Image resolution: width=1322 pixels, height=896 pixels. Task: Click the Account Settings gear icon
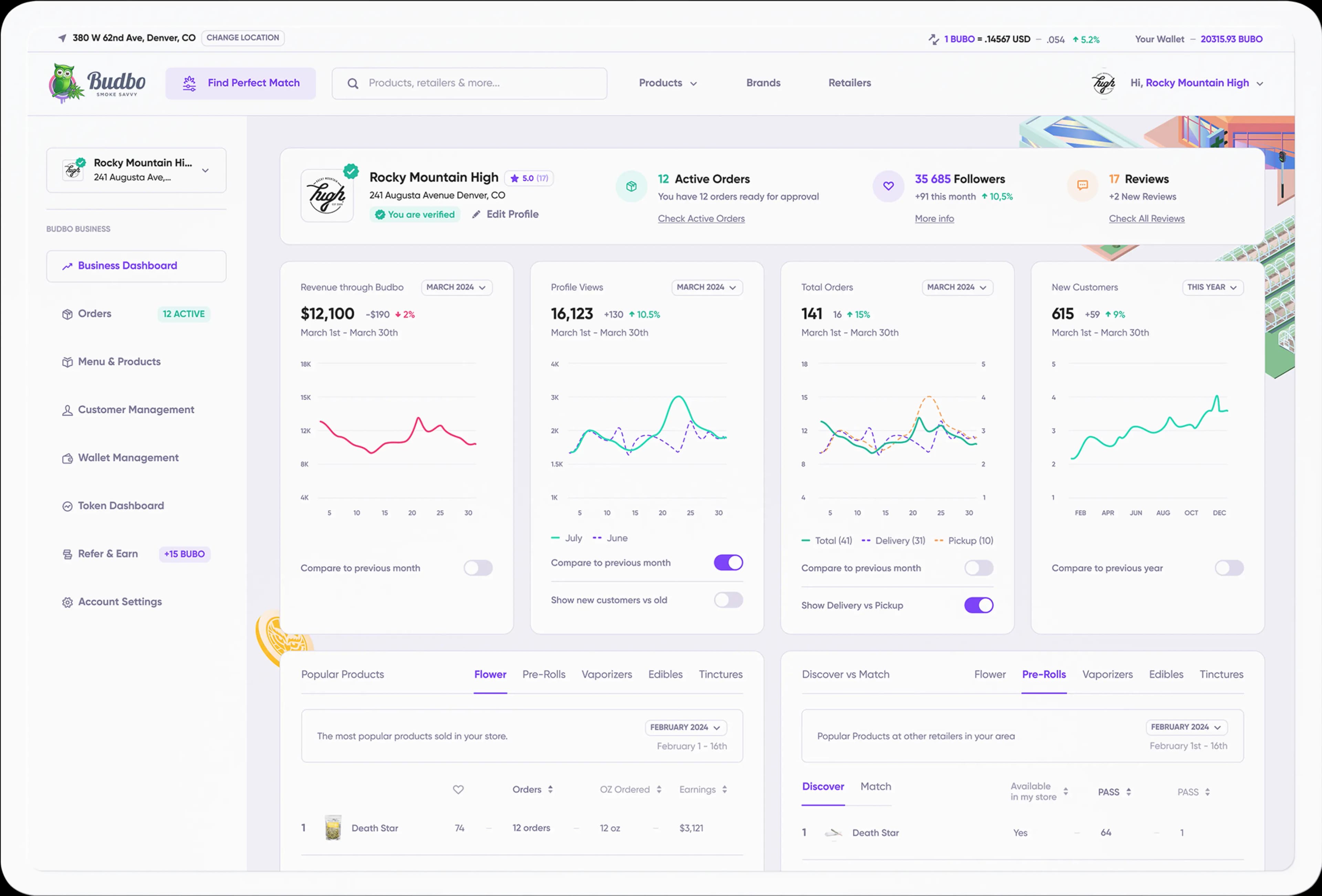tap(67, 602)
